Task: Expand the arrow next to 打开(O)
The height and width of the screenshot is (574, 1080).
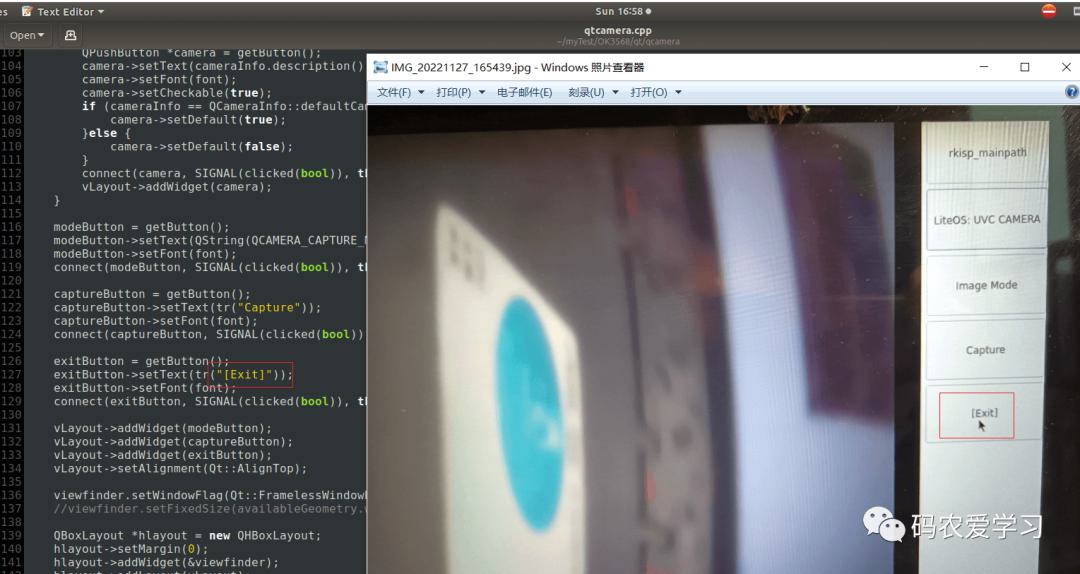Action: (678, 92)
